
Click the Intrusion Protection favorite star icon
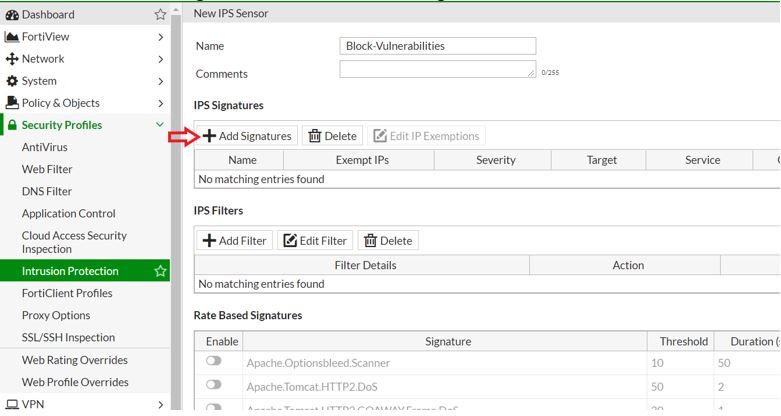160,271
